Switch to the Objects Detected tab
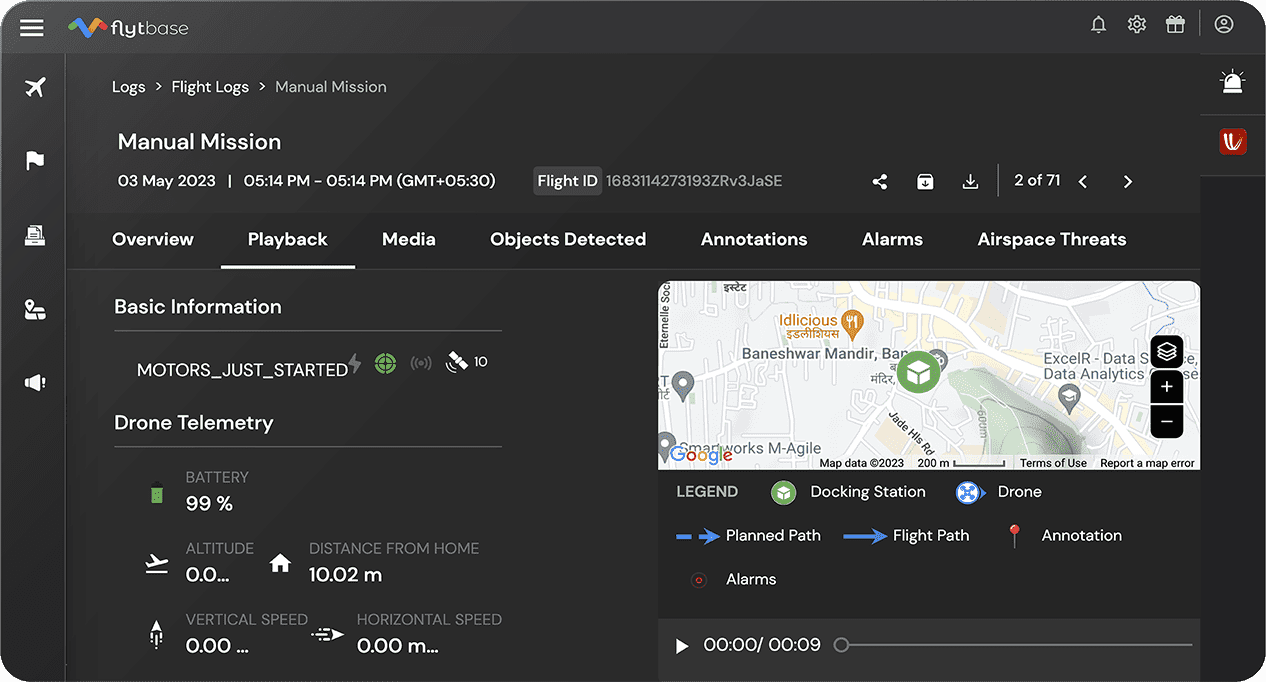Screen dimensions: 1266x682 coord(568,239)
